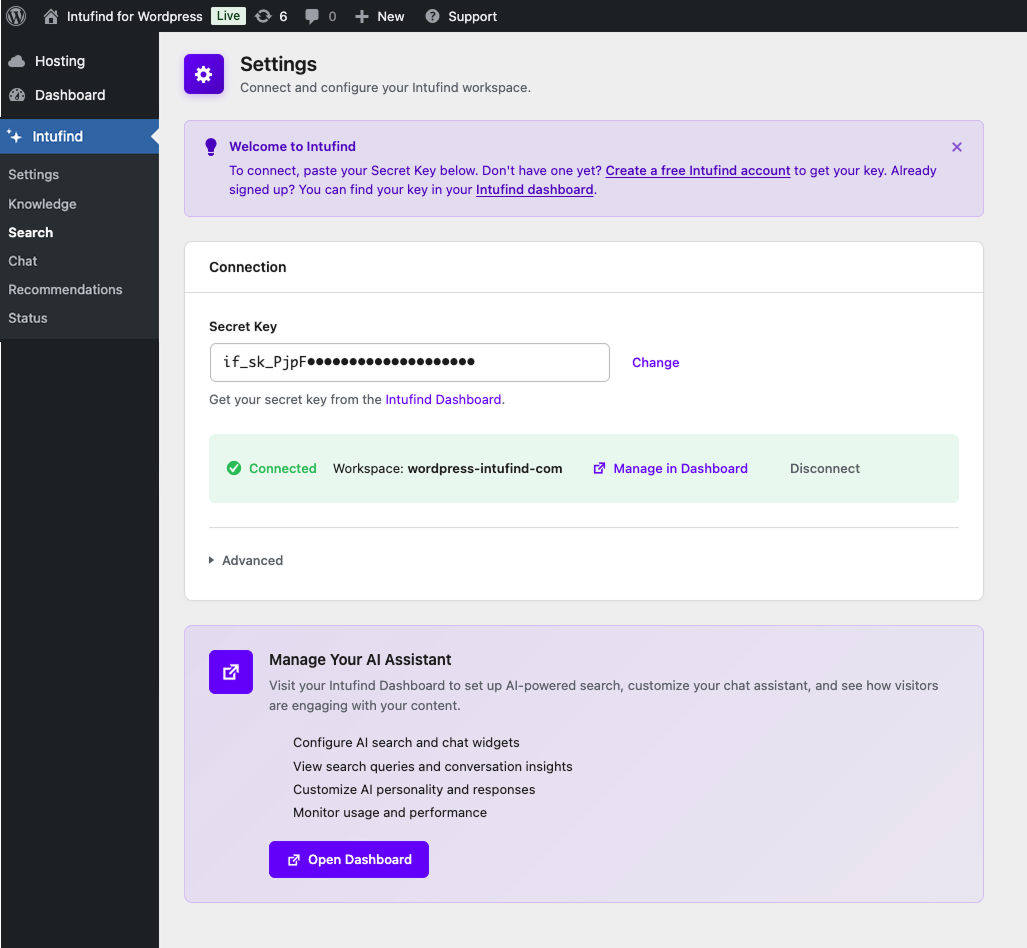Click the Open Dashboard button

coord(348,859)
